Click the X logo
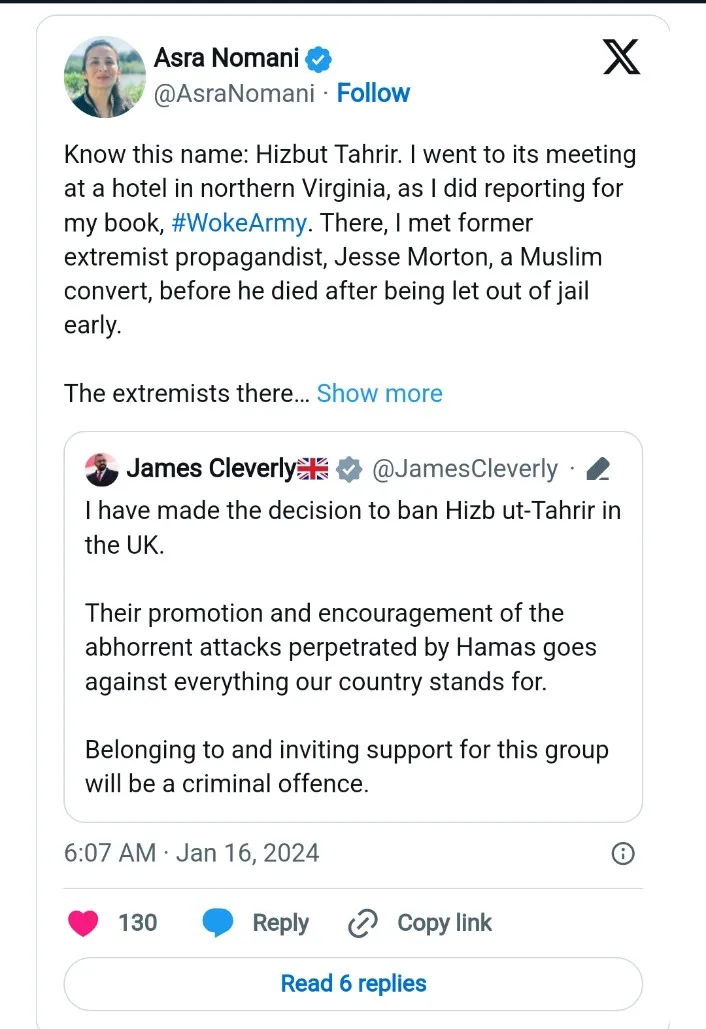This screenshot has width=706, height=1029. 621,56
